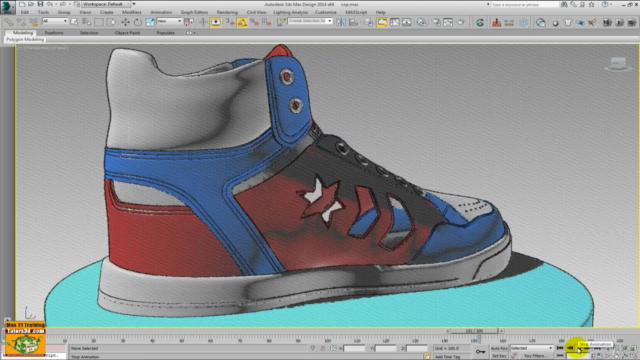The image size is (640, 360).
Task: Open the Help menu
Action: coord(380,12)
